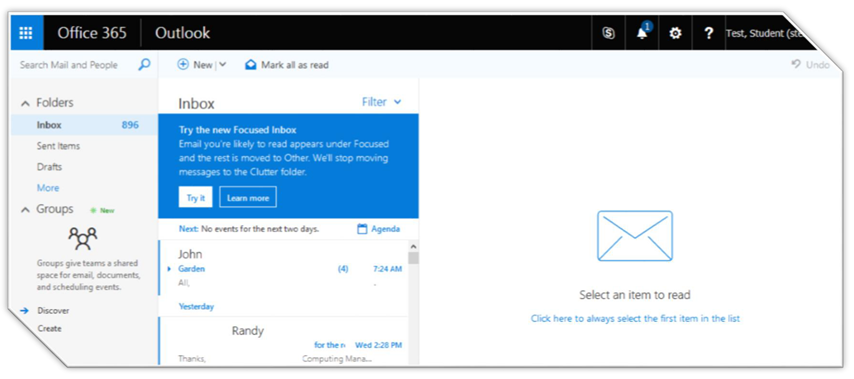Open the notifications bell

pyautogui.click(x=643, y=33)
